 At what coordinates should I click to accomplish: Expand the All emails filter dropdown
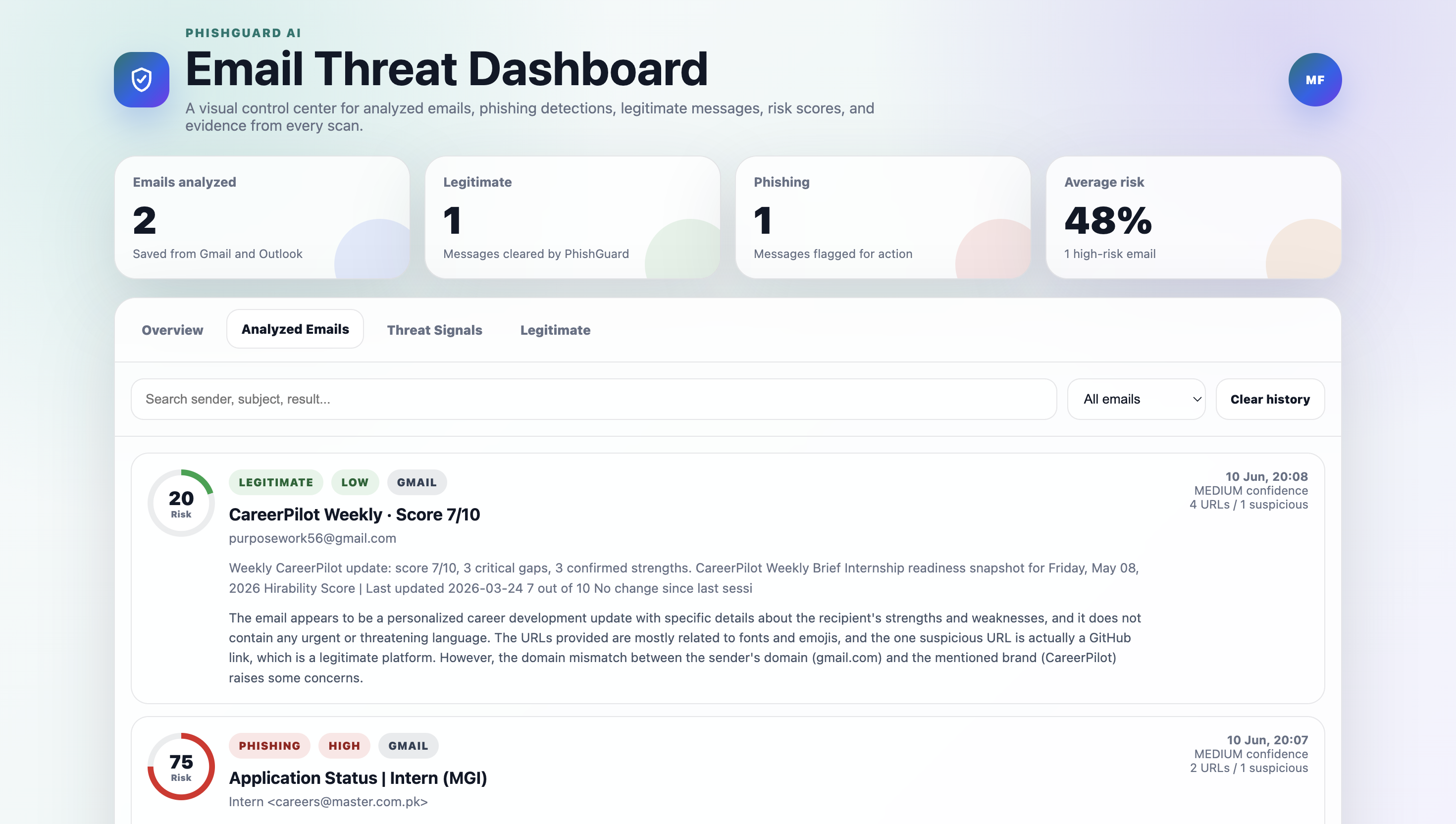[x=1136, y=399]
